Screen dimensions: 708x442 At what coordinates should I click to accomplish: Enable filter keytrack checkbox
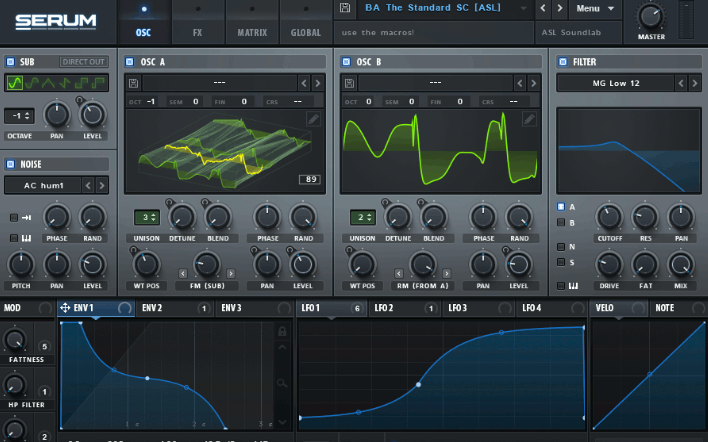point(561,286)
